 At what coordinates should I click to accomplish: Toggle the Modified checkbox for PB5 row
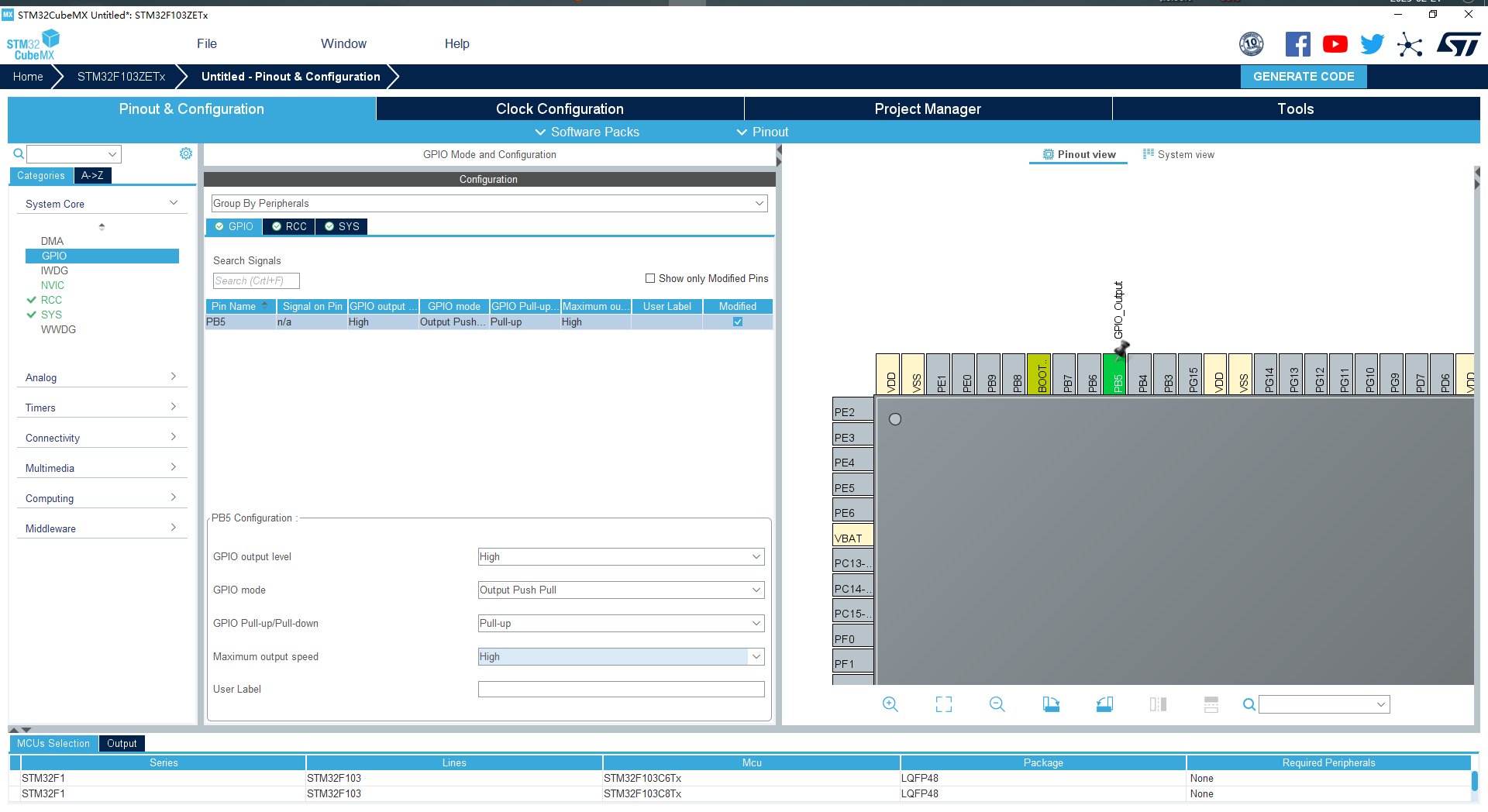(x=738, y=322)
